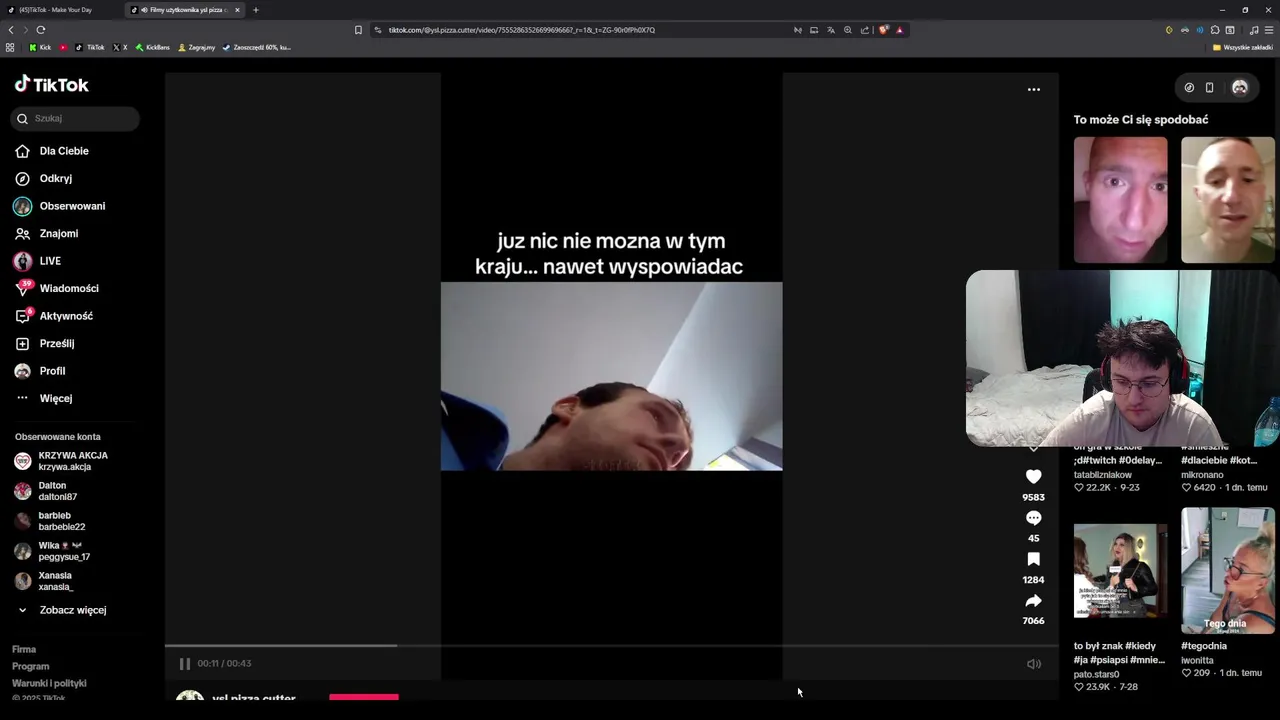Image resolution: width=1280 pixels, height=720 pixels.
Task: Click Program footer link
Action: pyautogui.click(x=30, y=666)
